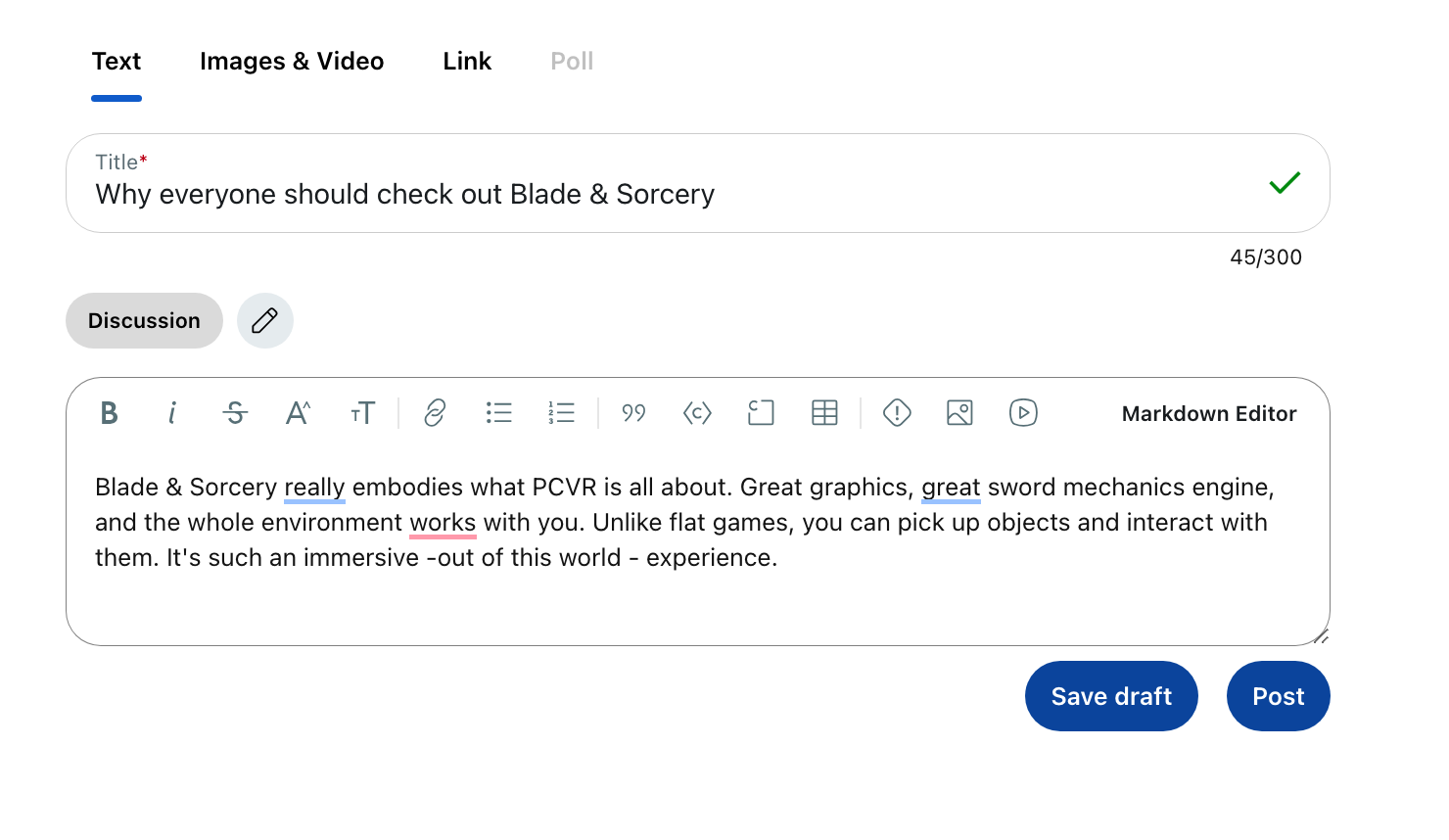The image size is (1449, 840).
Task: Switch to Markdown Editor
Action: pos(1208,414)
